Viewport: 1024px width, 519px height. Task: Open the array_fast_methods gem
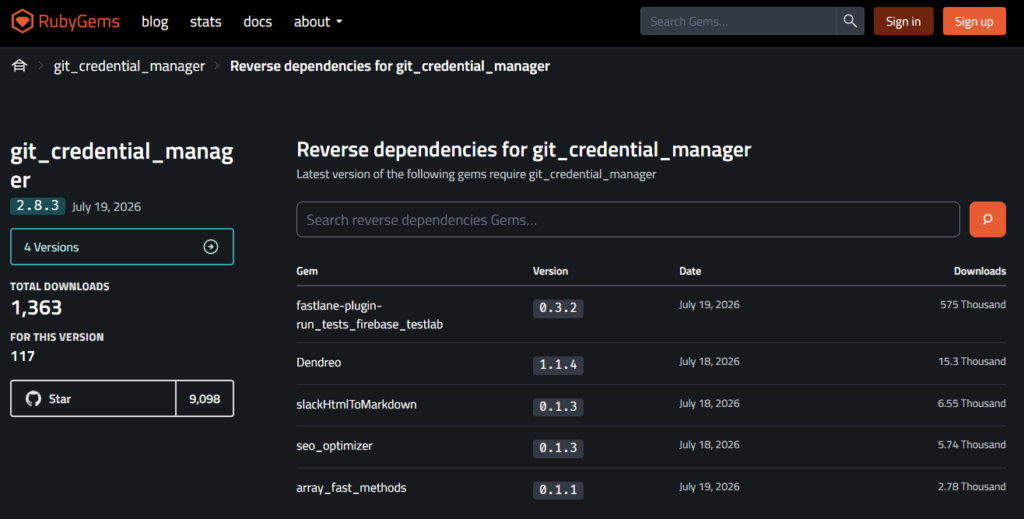coord(351,488)
